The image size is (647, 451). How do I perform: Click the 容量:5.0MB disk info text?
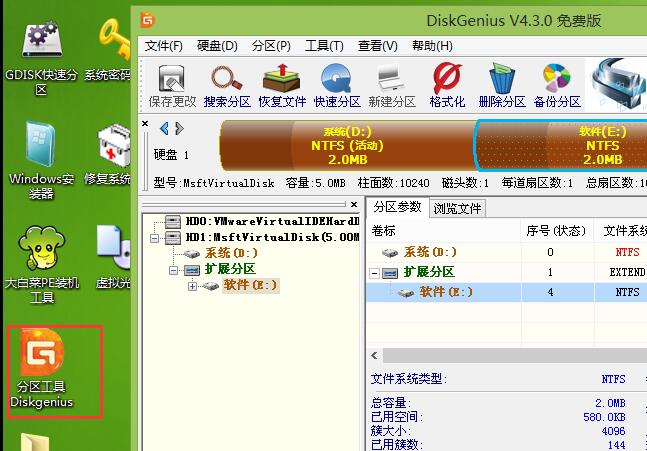click(x=316, y=183)
